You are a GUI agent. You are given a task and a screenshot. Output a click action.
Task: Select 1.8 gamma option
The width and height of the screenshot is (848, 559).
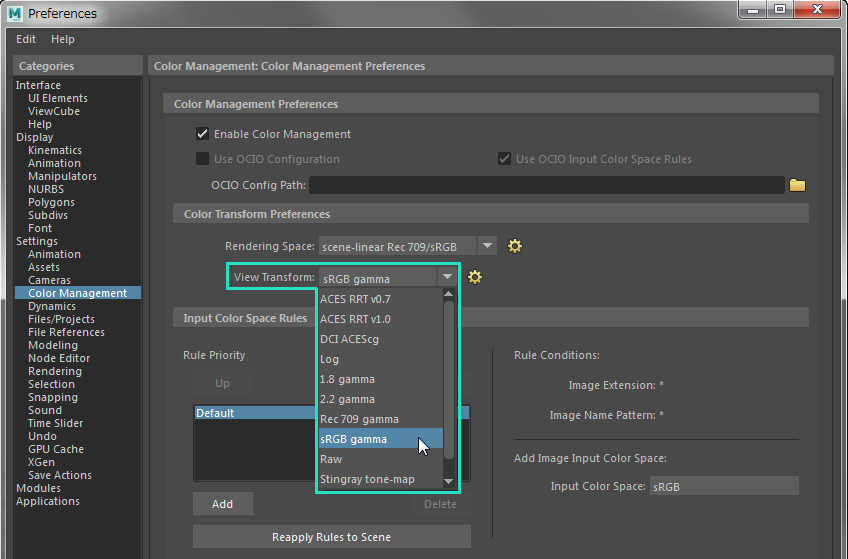point(381,379)
